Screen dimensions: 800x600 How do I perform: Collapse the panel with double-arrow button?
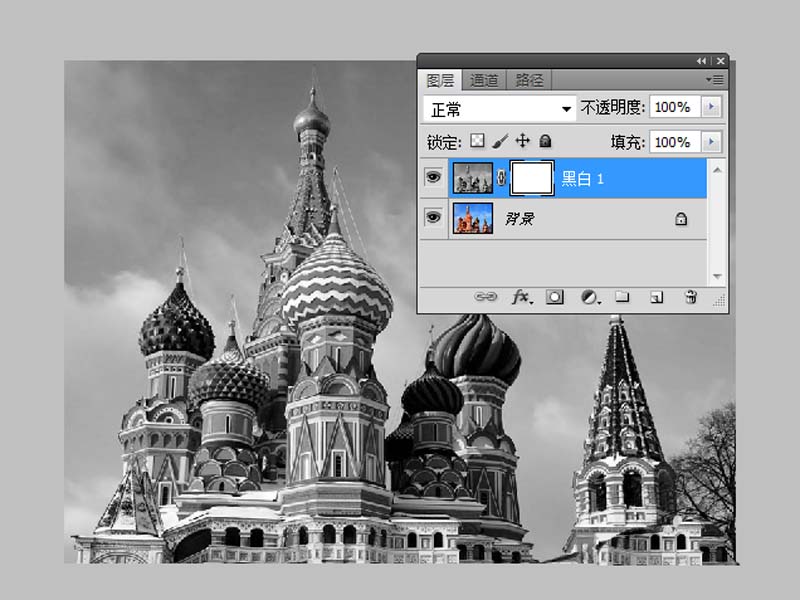point(701,61)
